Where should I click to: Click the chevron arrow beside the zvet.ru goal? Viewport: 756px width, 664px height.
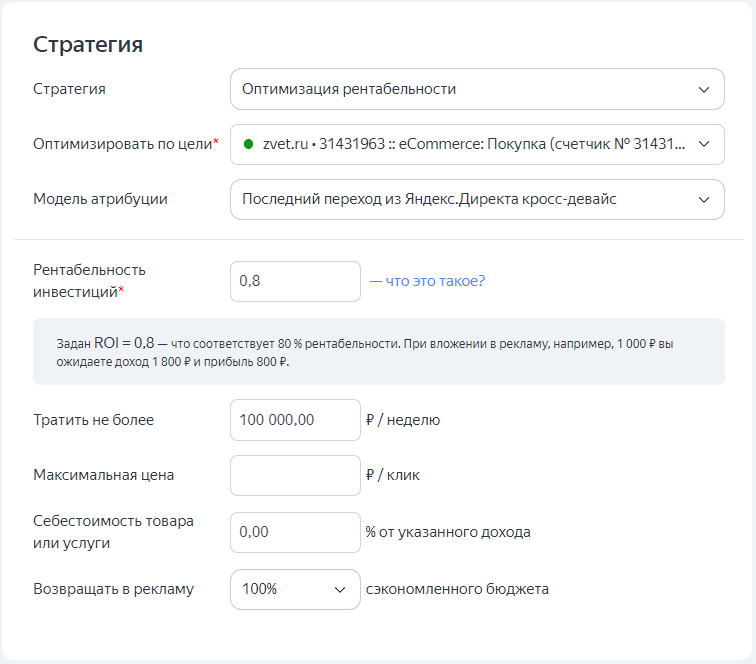coord(704,144)
